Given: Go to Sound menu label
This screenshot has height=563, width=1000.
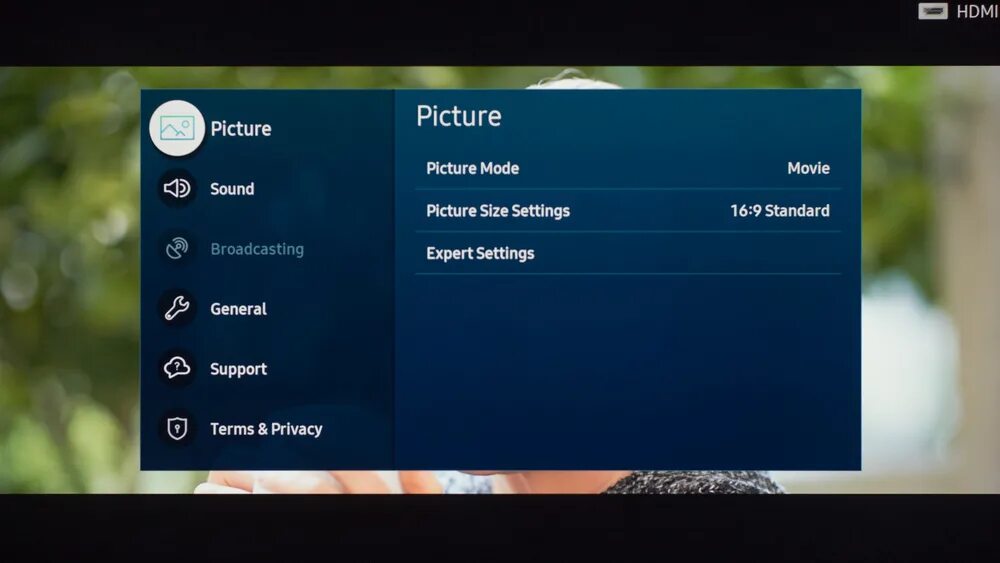Looking at the screenshot, I should (232, 189).
